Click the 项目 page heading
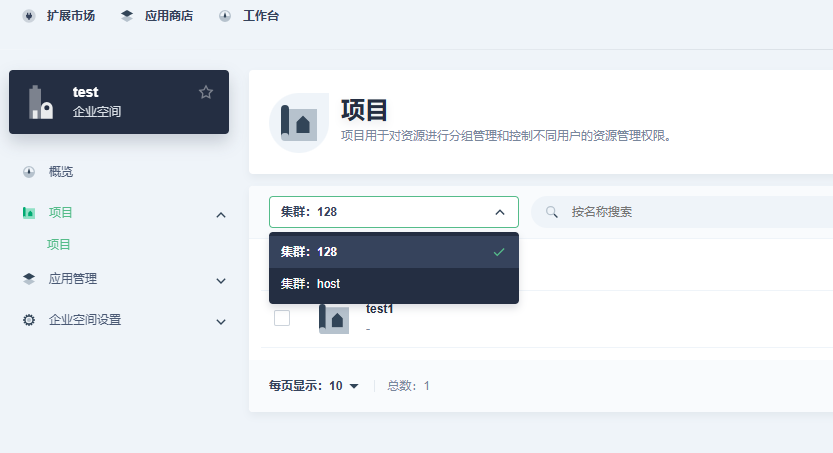Viewport: 833px width, 453px height. click(x=364, y=110)
